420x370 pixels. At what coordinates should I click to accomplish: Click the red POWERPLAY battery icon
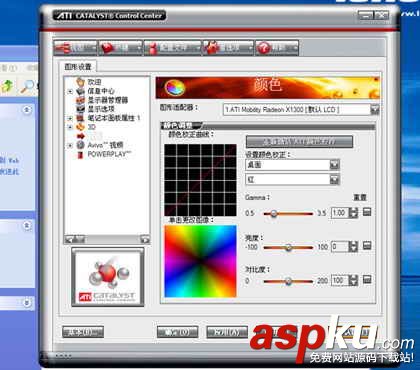(x=80, y=154)
